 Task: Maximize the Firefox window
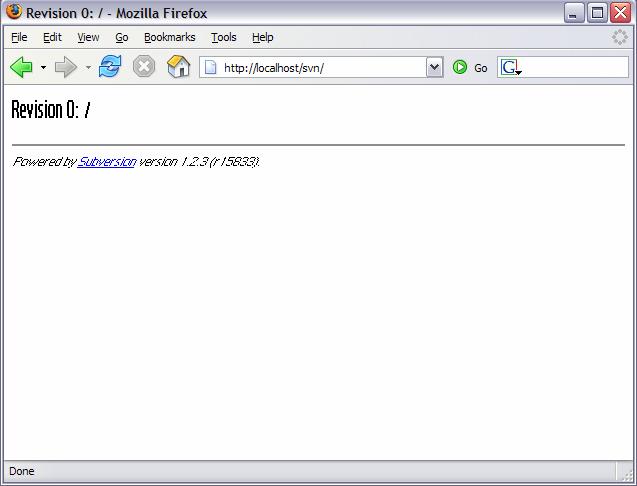[x=597, y=13]
